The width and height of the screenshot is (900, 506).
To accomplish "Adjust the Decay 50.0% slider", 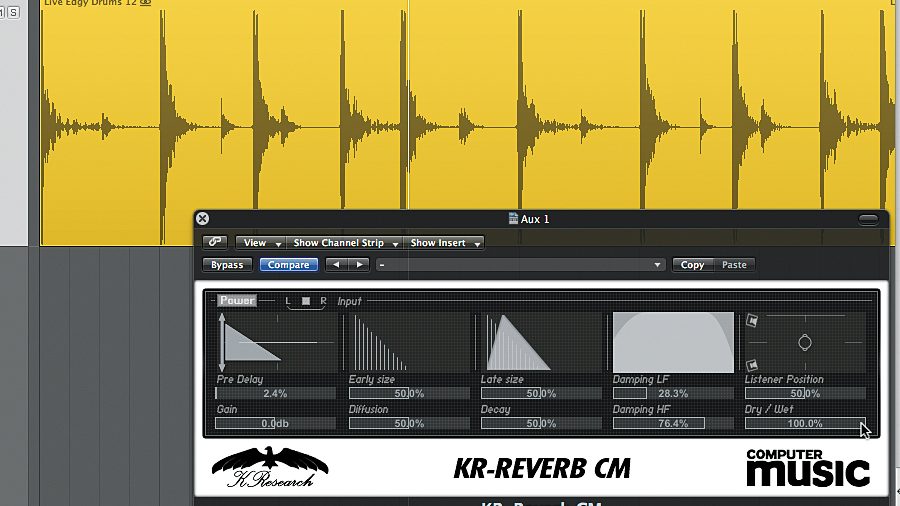I will [541, 423].
